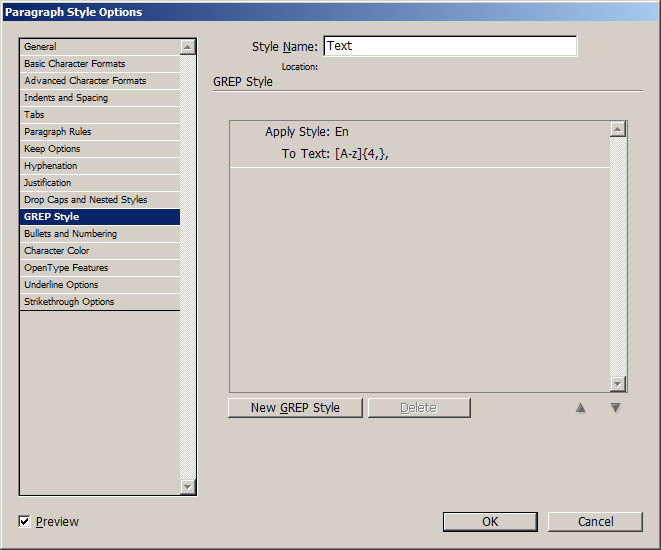661x550 pixels.
Task: Click category list scroll down arrow
Action: [188, 487]
